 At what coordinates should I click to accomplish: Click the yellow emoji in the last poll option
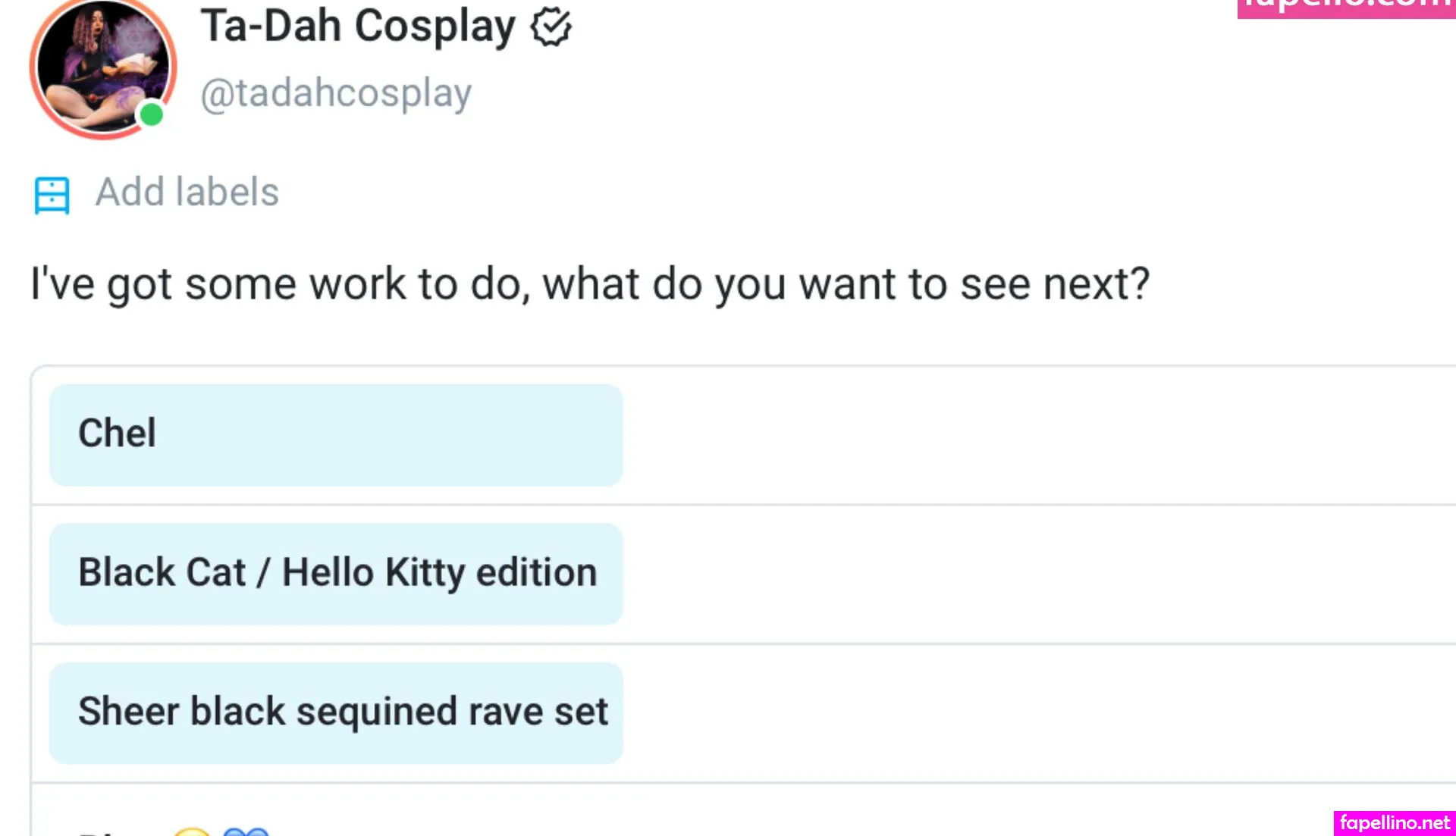(192, 831)
